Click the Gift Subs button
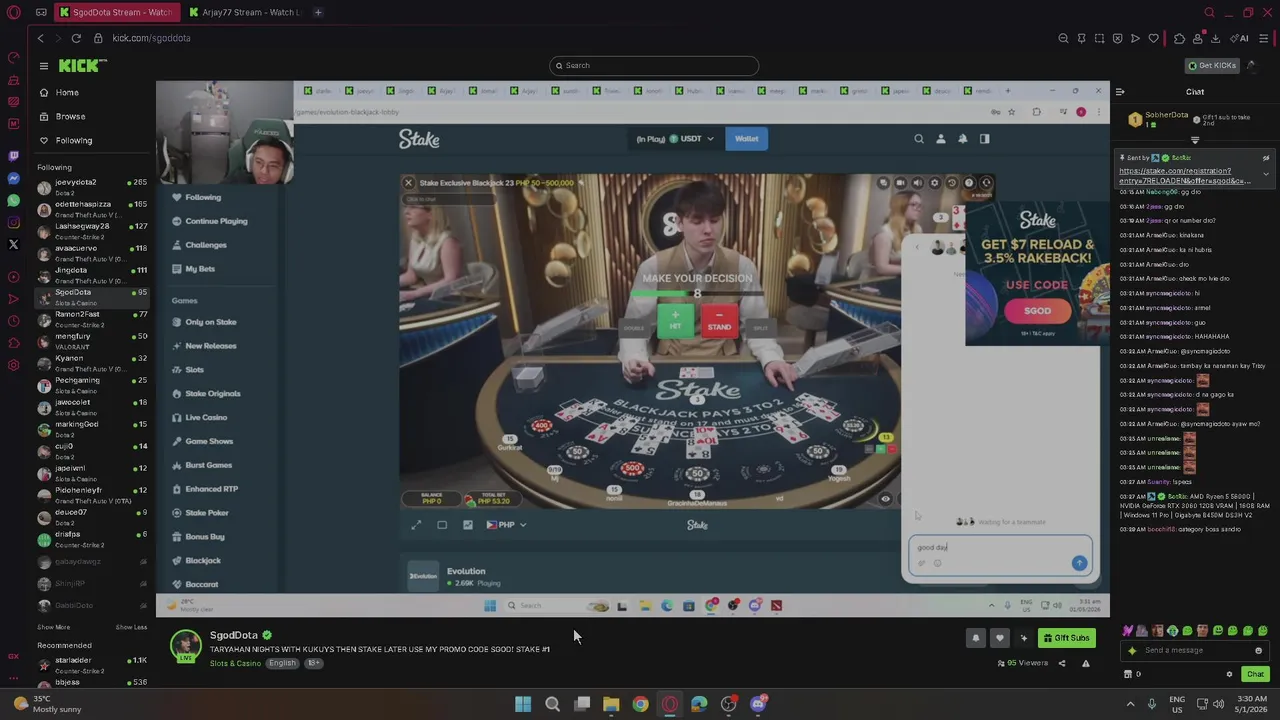Viewport: 1280px width, 720px height. tap(1065, 638)
